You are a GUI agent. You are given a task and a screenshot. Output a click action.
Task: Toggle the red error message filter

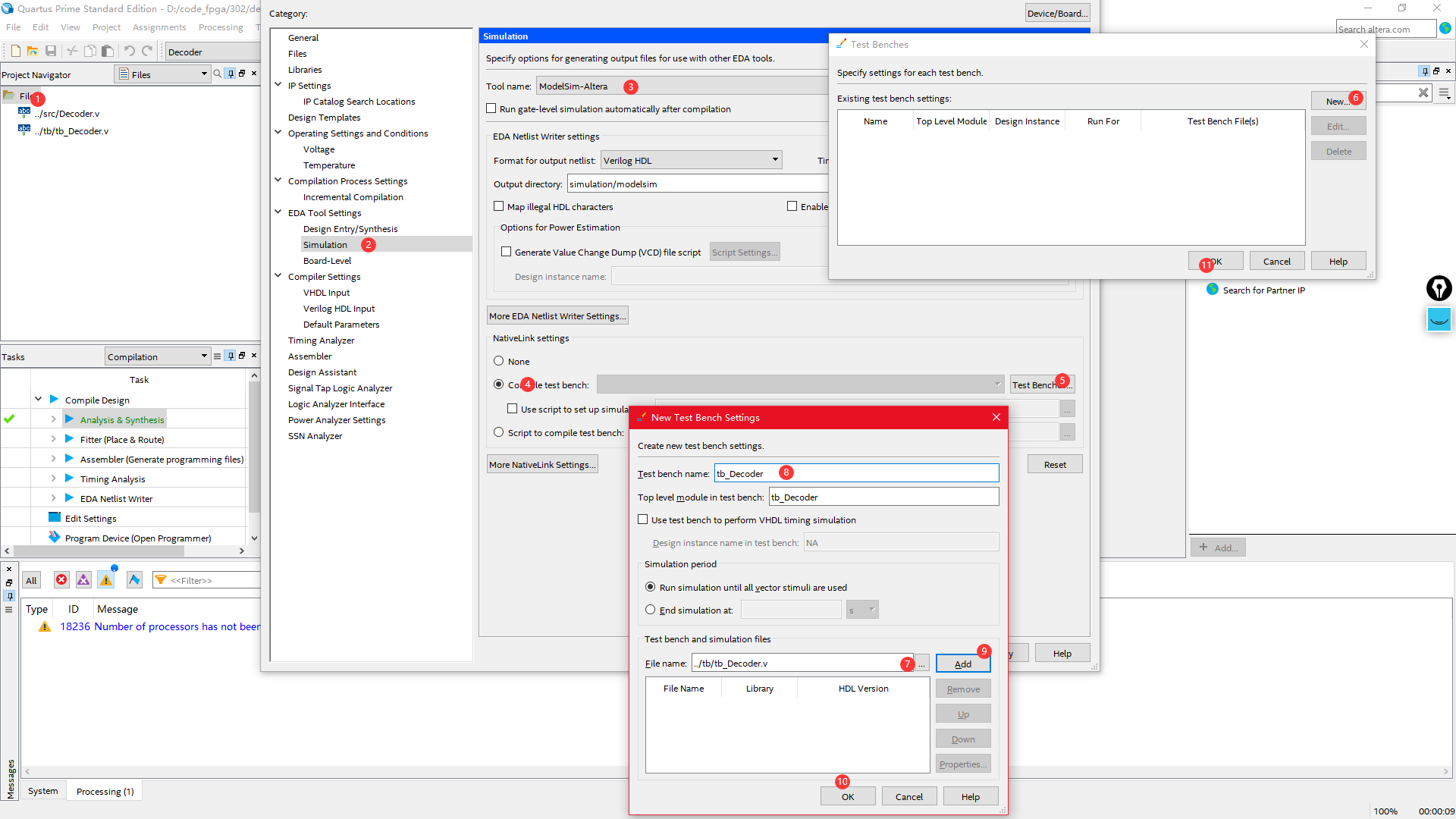click(61, 580)
